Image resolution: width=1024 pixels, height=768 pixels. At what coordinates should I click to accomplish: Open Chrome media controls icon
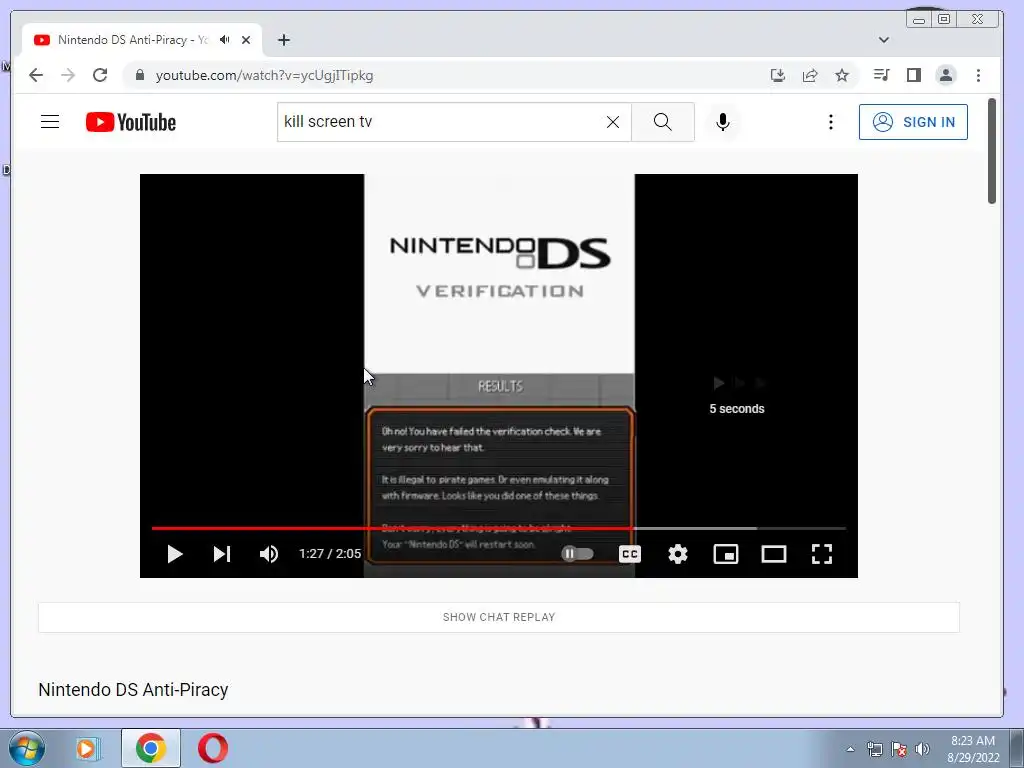pyautogui.click(x=882, y=75)
